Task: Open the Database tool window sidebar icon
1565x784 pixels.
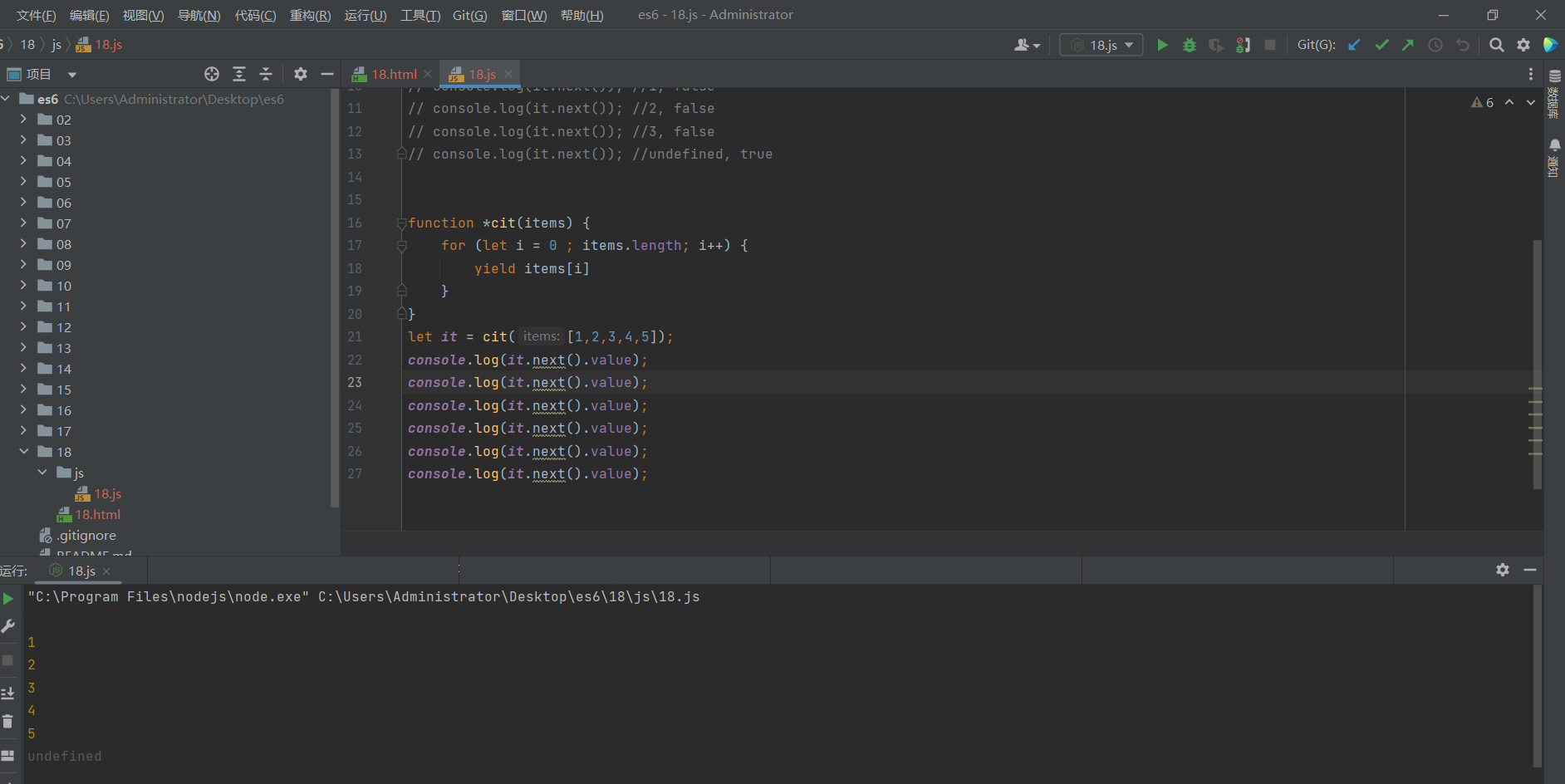Action: [x=1554, y=93]
